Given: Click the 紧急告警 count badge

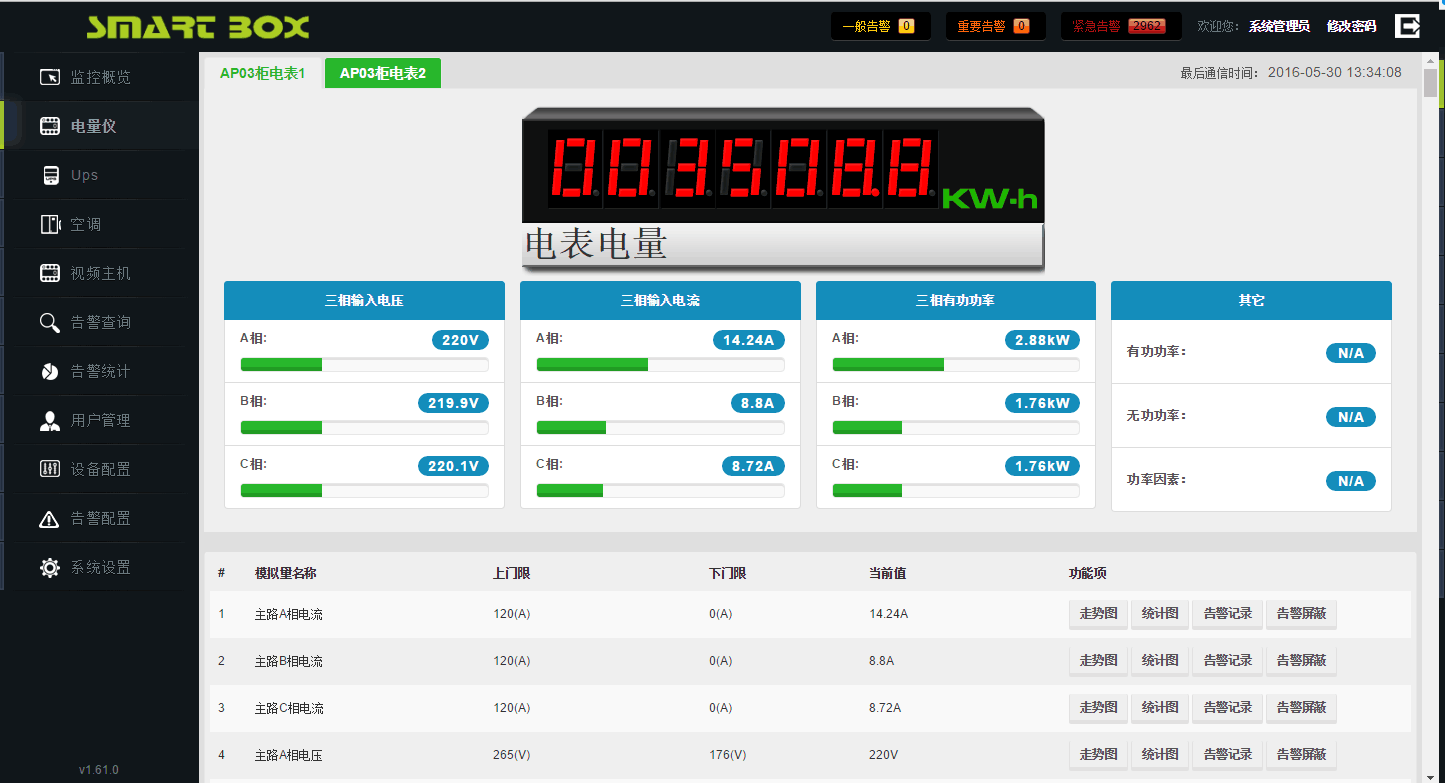Looking at the screenshot, I should 1146,26.
